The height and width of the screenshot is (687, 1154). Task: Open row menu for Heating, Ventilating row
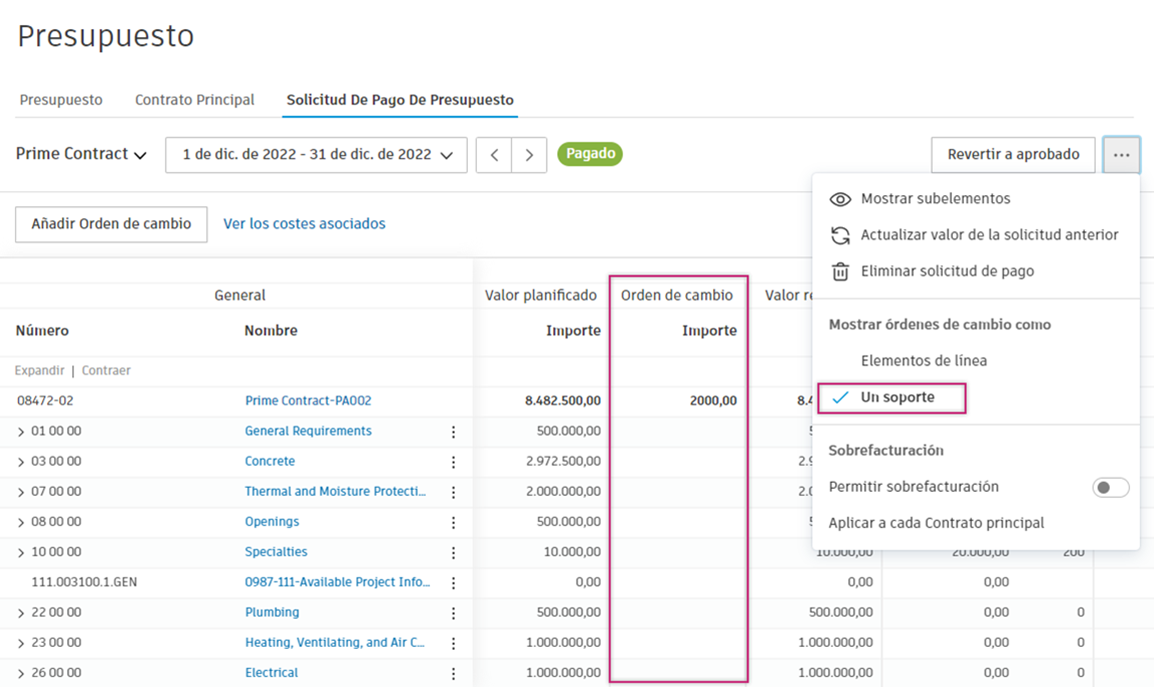[453, 643]
